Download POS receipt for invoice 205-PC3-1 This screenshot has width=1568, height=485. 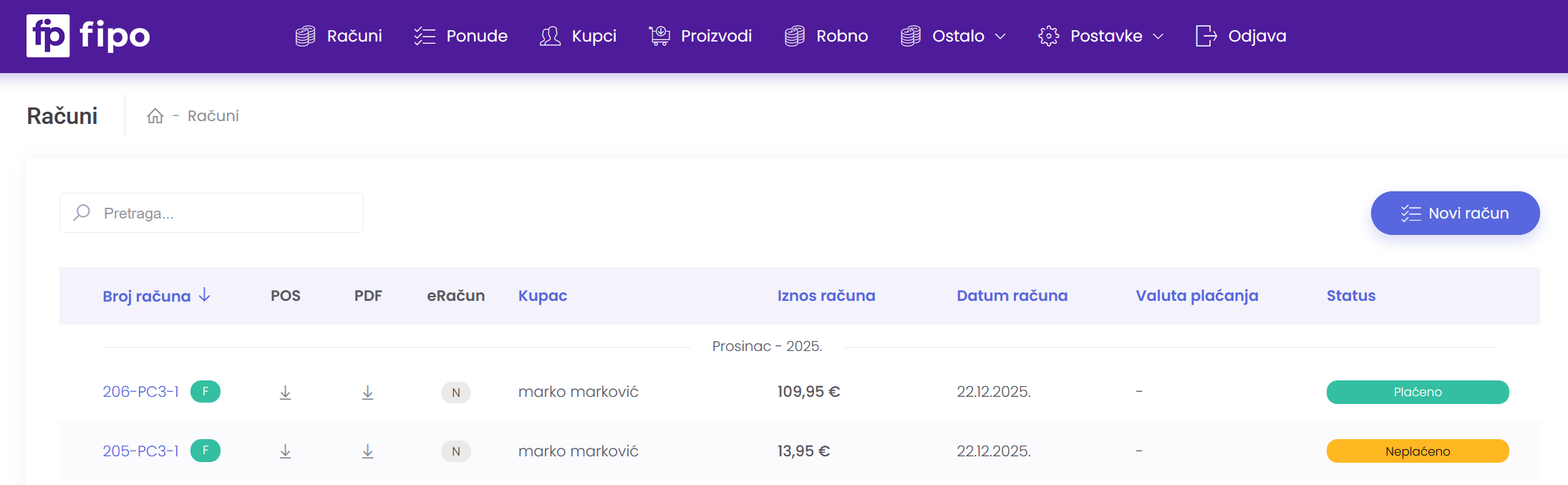(x=285, y=451)
